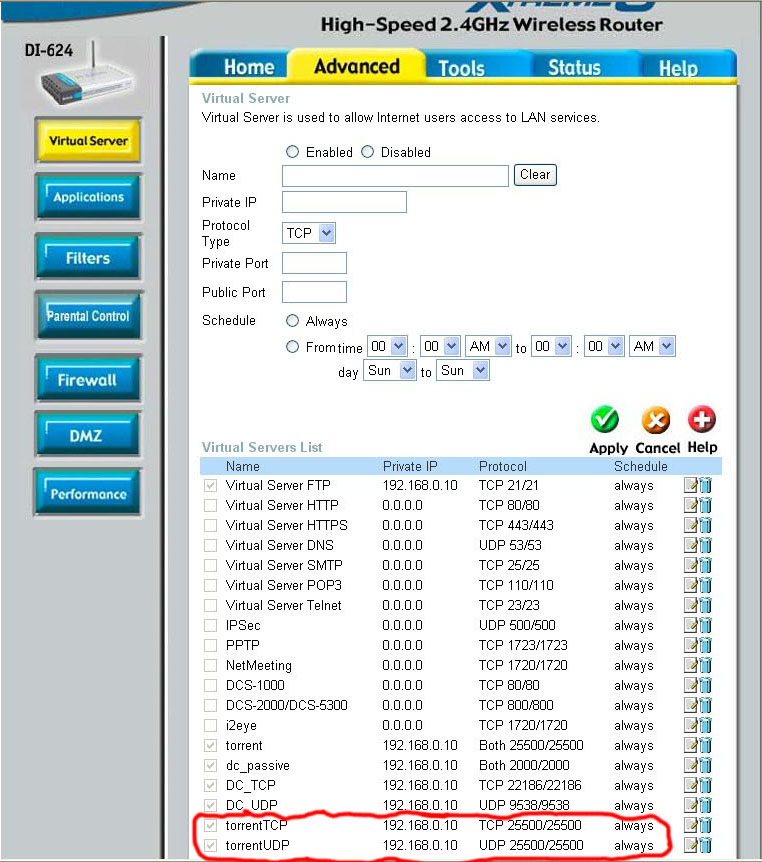The width and height of the screenshot is (762, 862).
Task: Delete the PPTP entry
Action: point(705,645)
